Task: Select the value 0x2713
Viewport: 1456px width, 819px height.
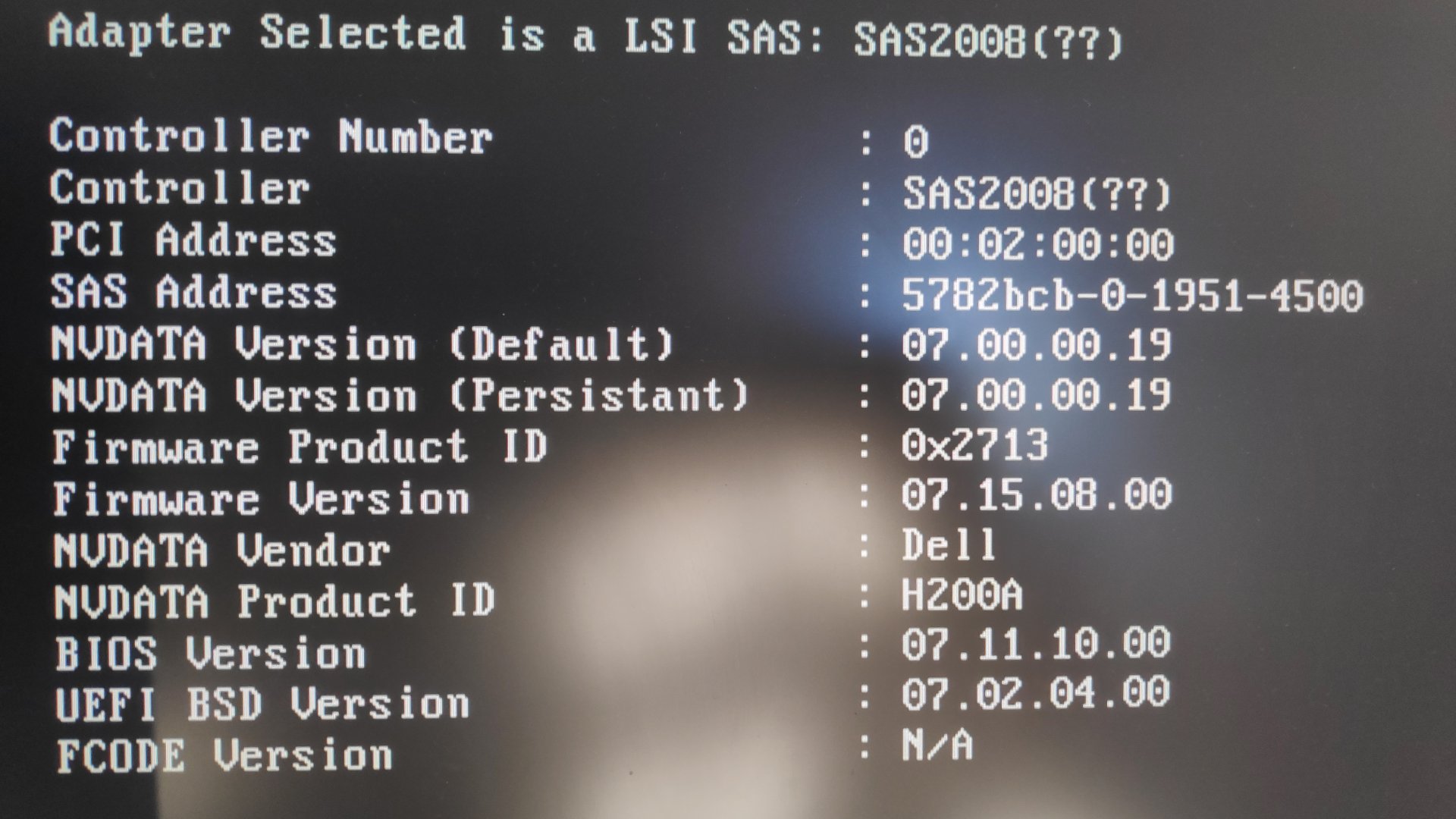Action: [x=975, y=445]
